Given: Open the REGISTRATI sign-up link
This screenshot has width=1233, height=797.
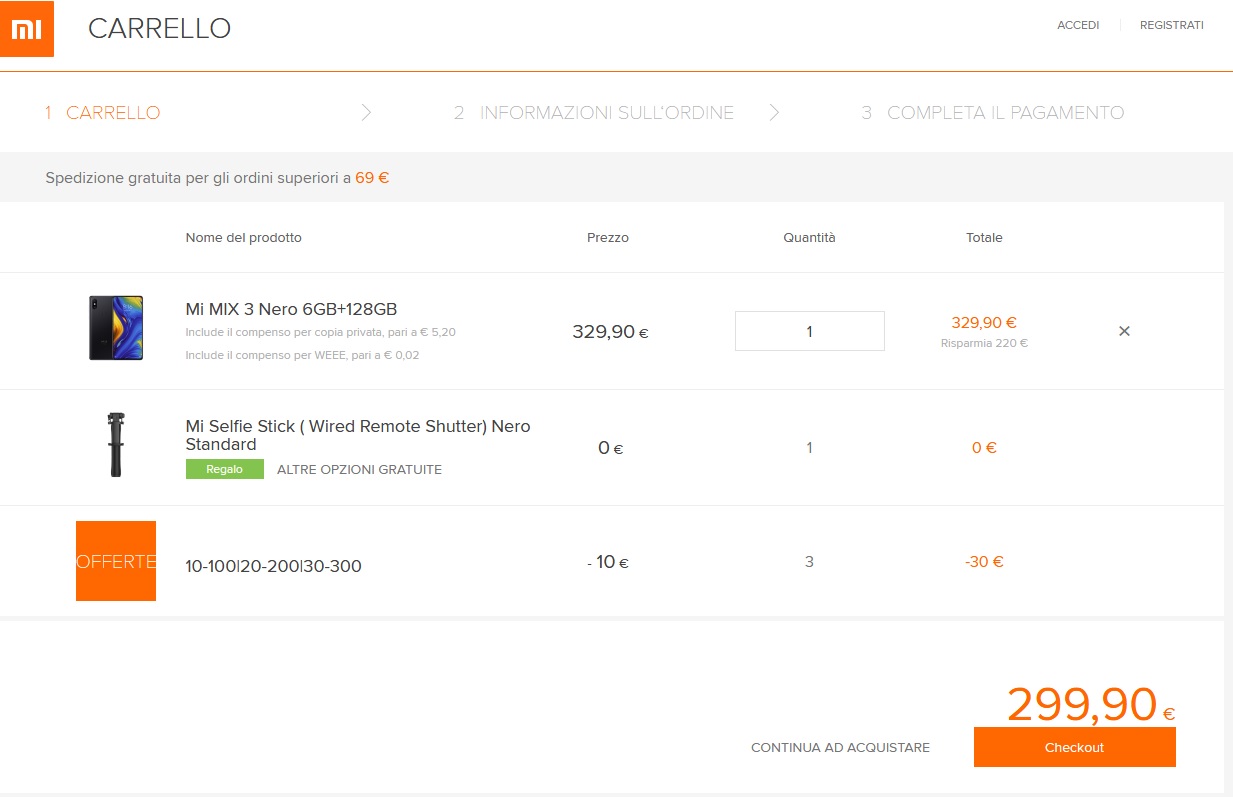Looking at the screenshot, I should pos(1172,25).
